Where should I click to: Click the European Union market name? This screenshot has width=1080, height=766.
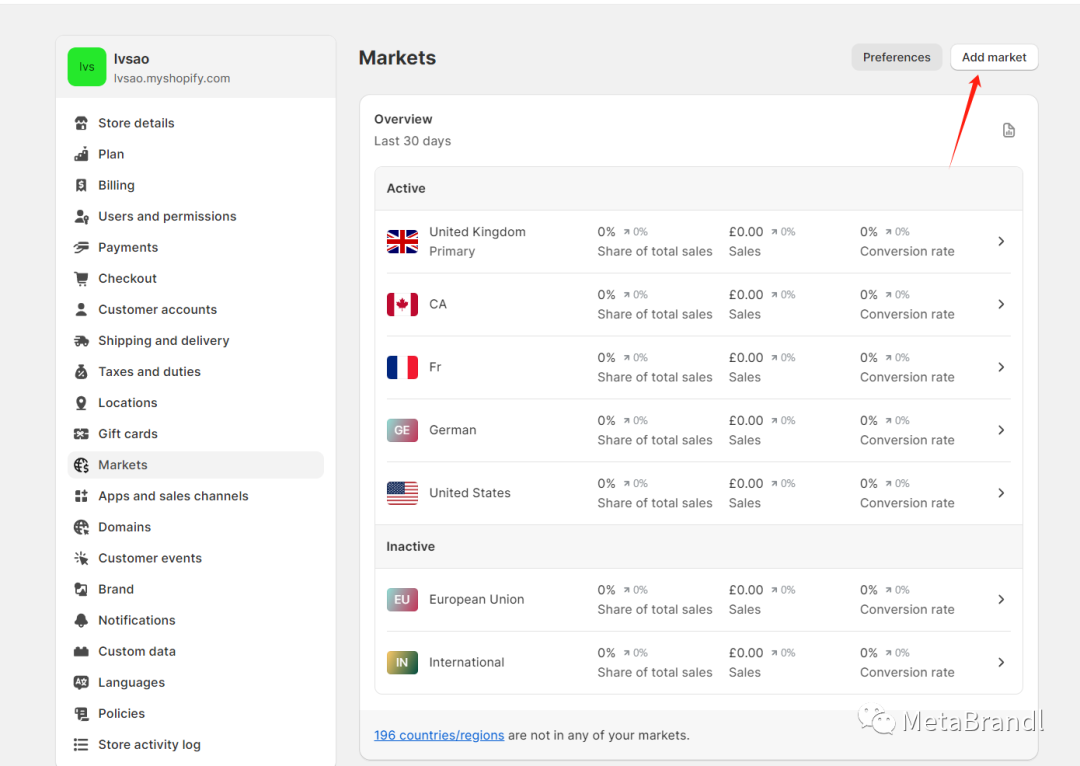477,599
